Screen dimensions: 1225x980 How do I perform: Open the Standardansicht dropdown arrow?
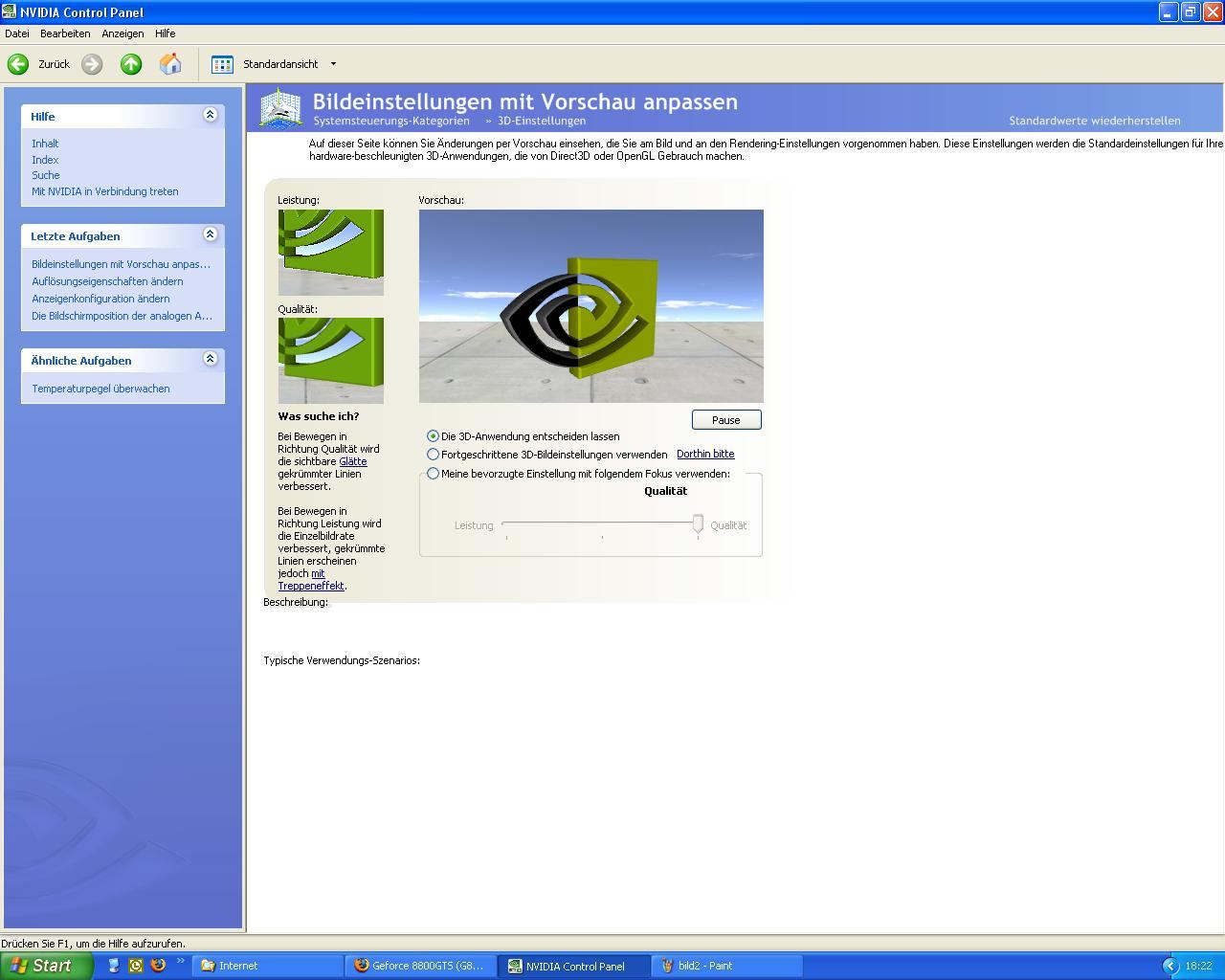tap(333, 64)
